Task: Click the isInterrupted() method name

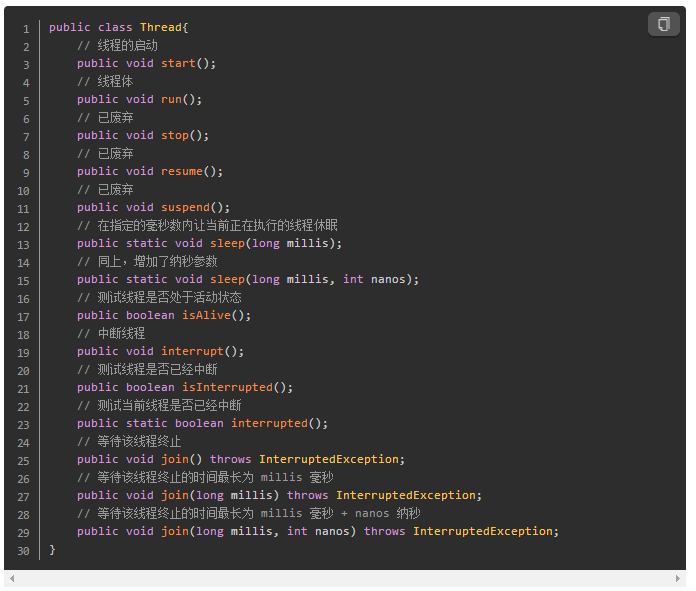Action: click(x=227, y=387)
